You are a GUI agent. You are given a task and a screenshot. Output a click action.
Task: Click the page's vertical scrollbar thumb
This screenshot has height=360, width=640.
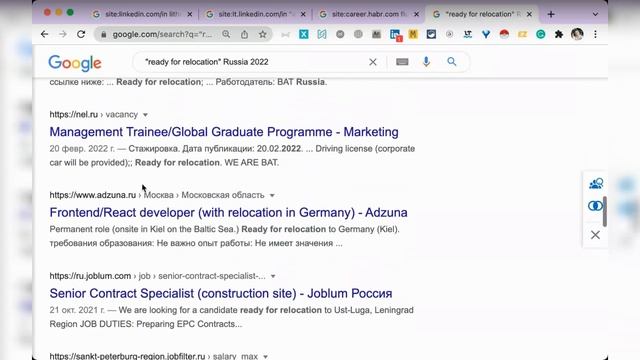tap(605, 211)
